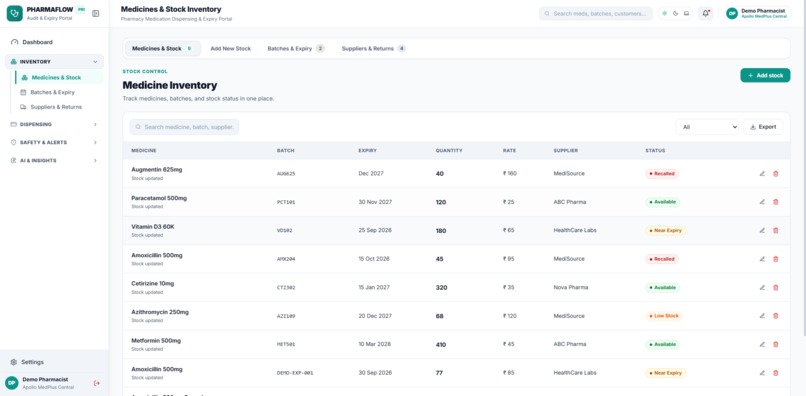Delete the Azithromycin 250mg row
Screen dimensions: 806x396
point(776,316)
